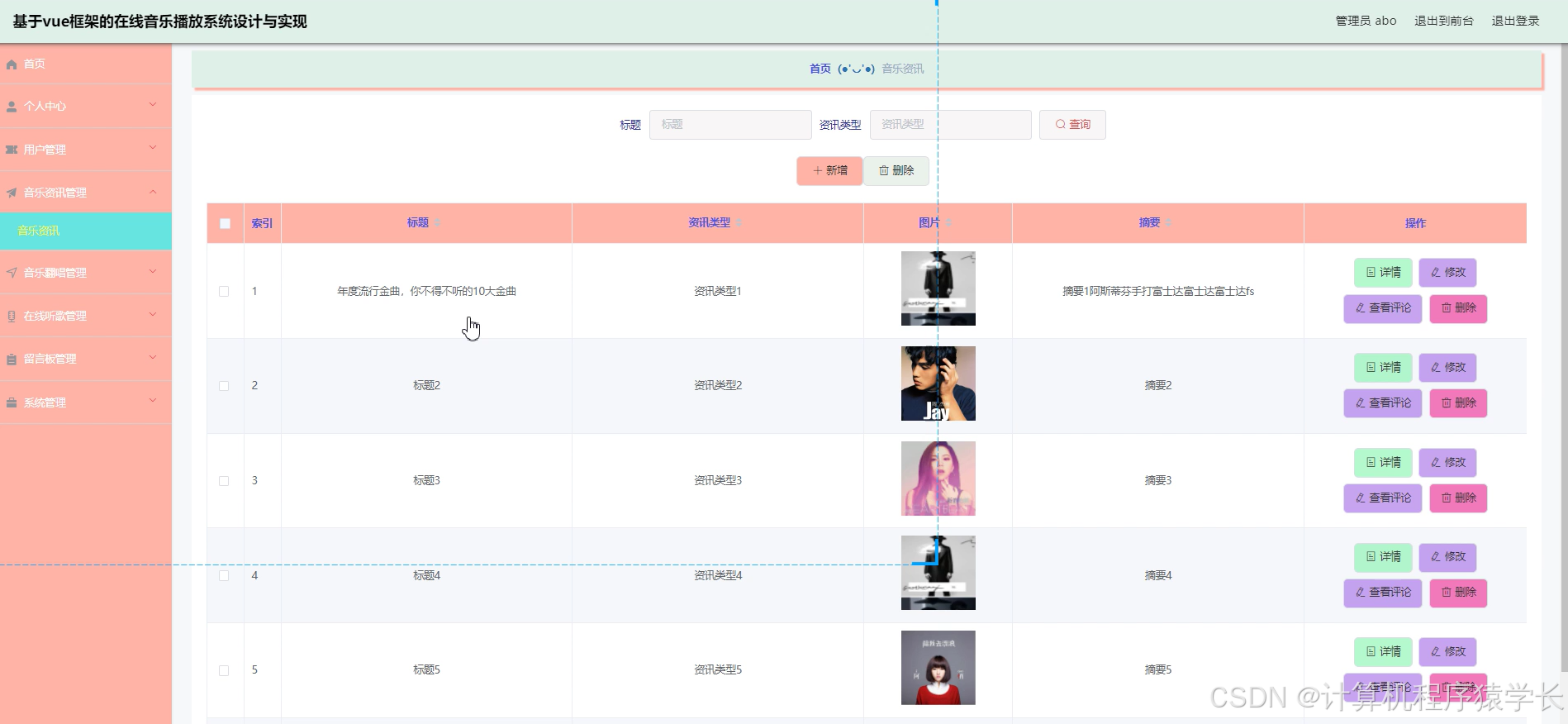Click 修改 for row 标题4
Viewport: 1568px width, 724px height.
1447,556
